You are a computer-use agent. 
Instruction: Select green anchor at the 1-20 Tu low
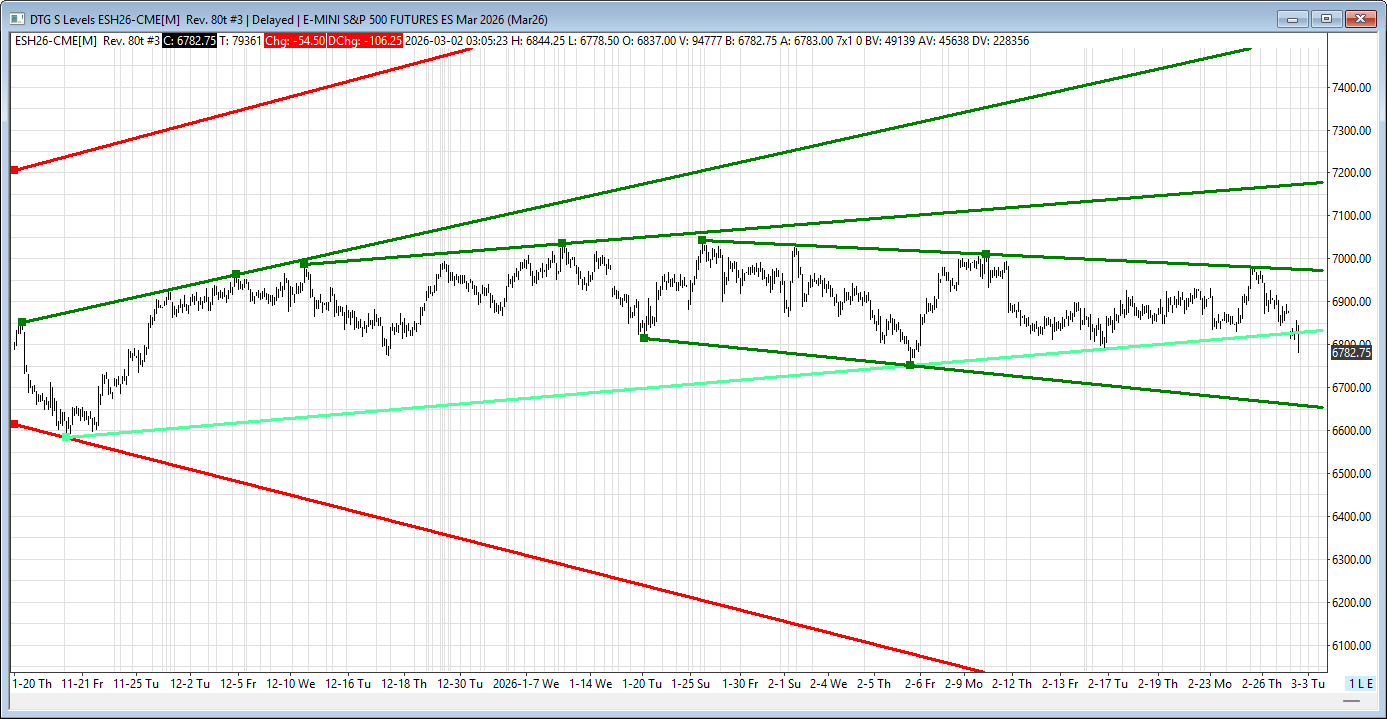pos(644,338)
